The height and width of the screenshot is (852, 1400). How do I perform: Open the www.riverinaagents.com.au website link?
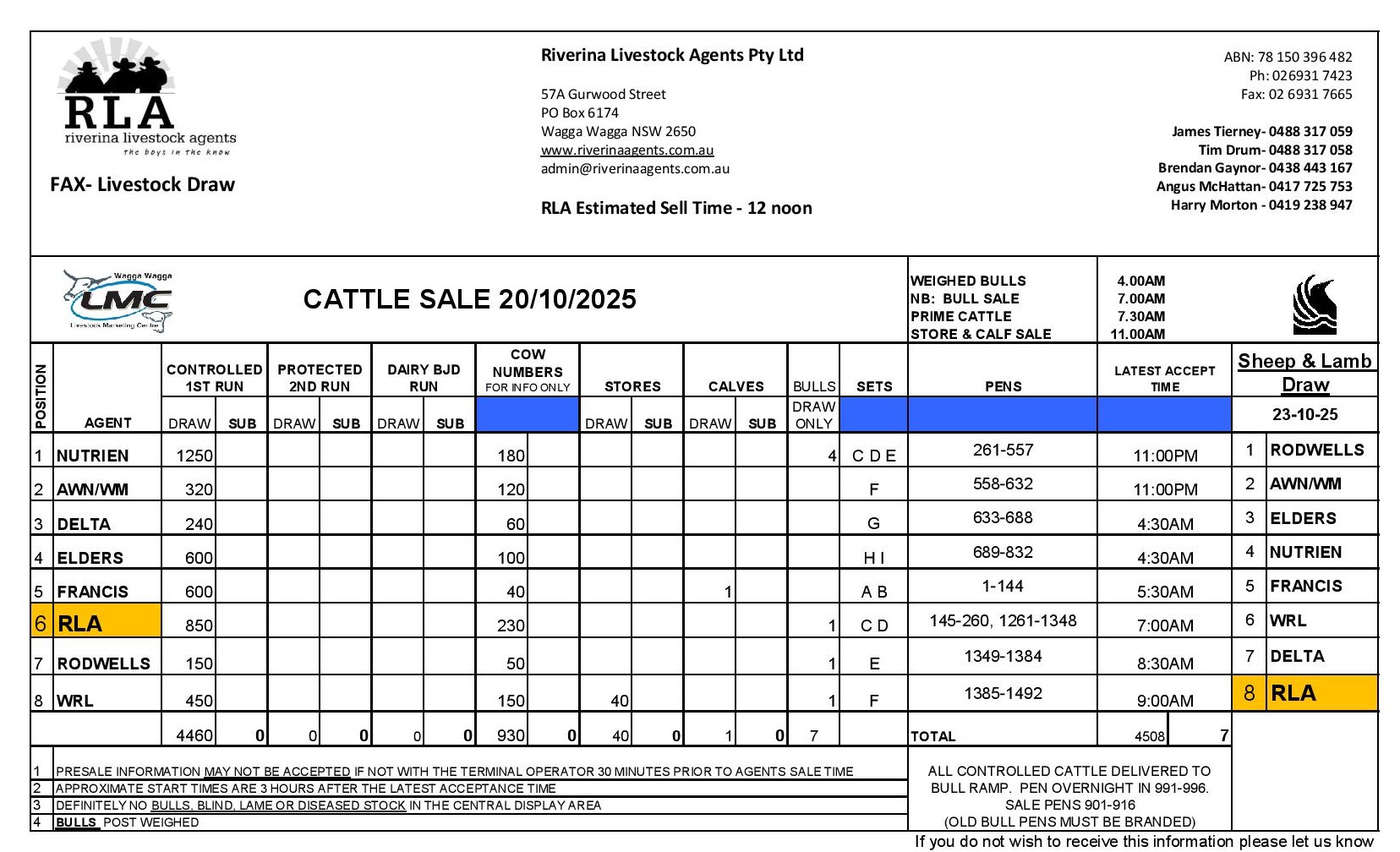tap(626, 150)
